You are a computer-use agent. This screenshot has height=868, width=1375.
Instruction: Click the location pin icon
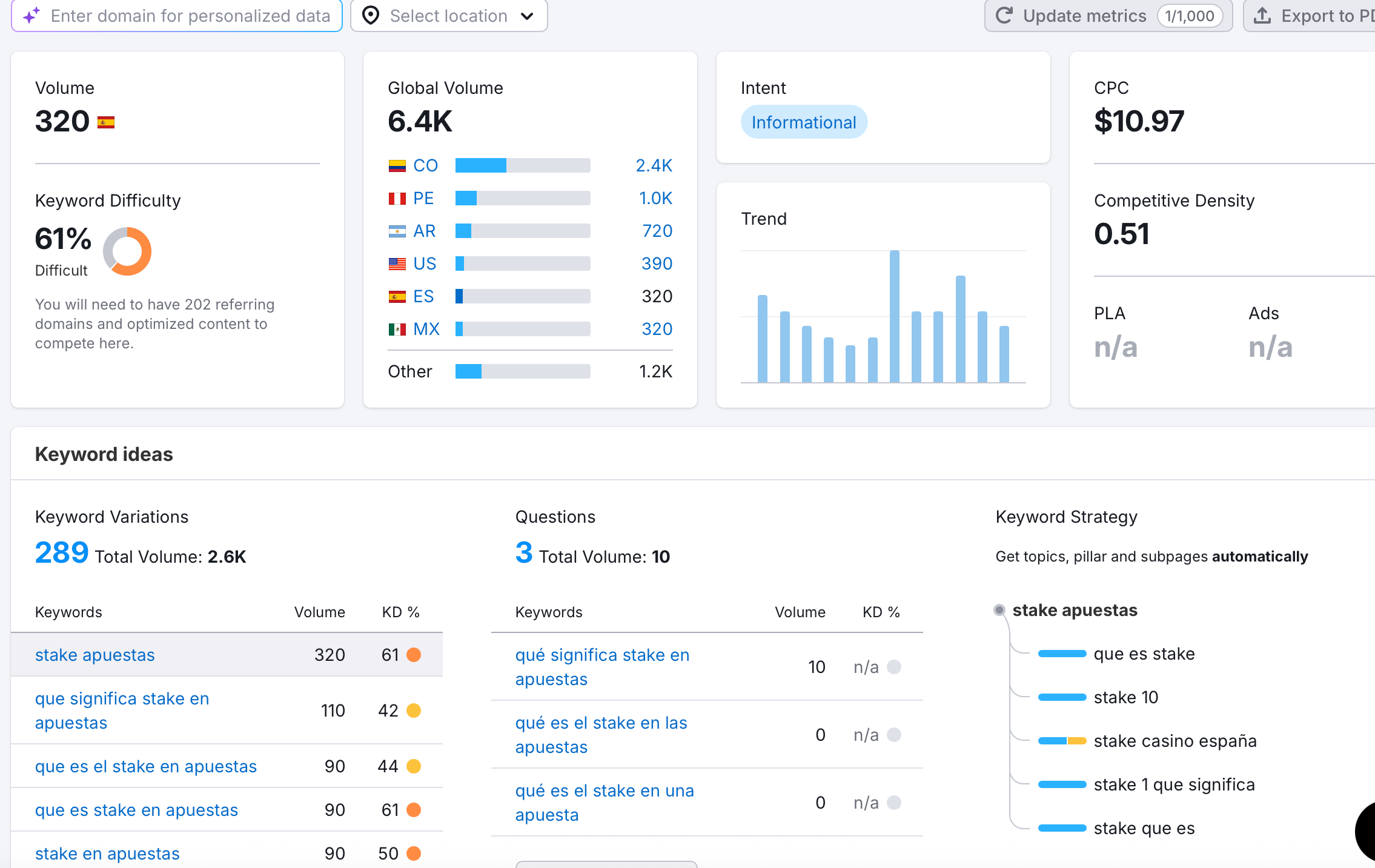pos(371,16)
